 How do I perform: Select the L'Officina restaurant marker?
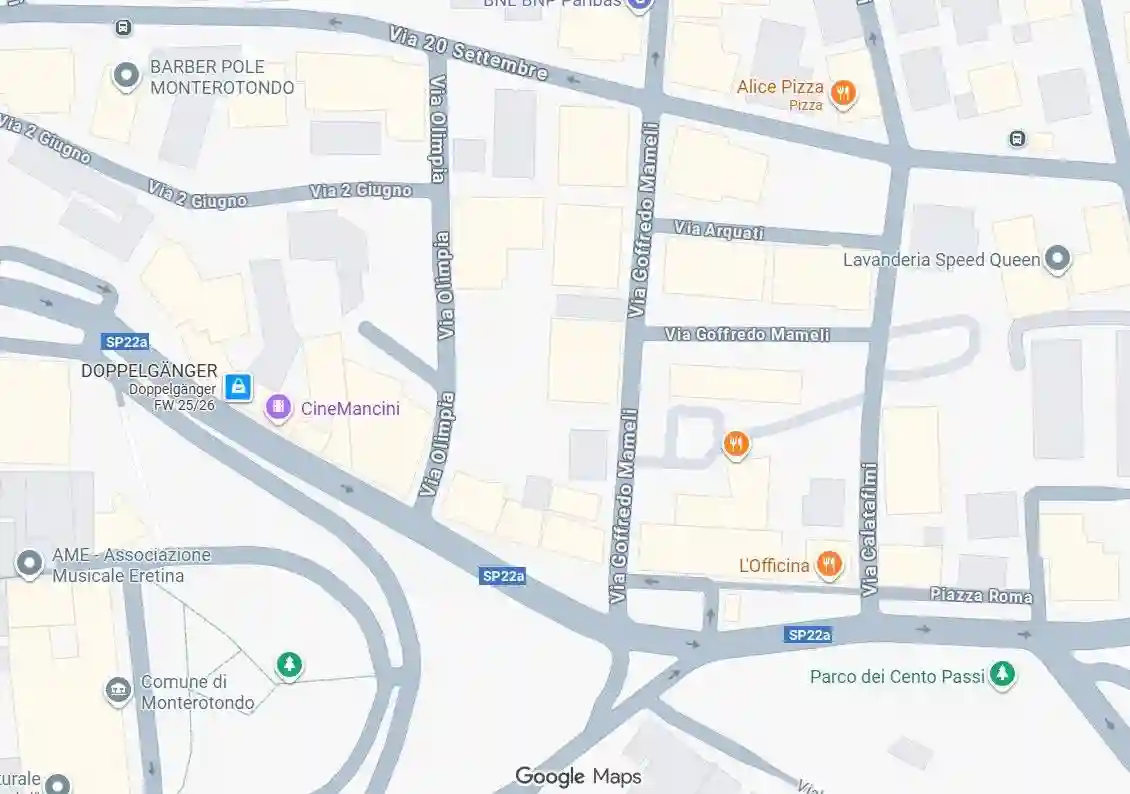(829, 565)
